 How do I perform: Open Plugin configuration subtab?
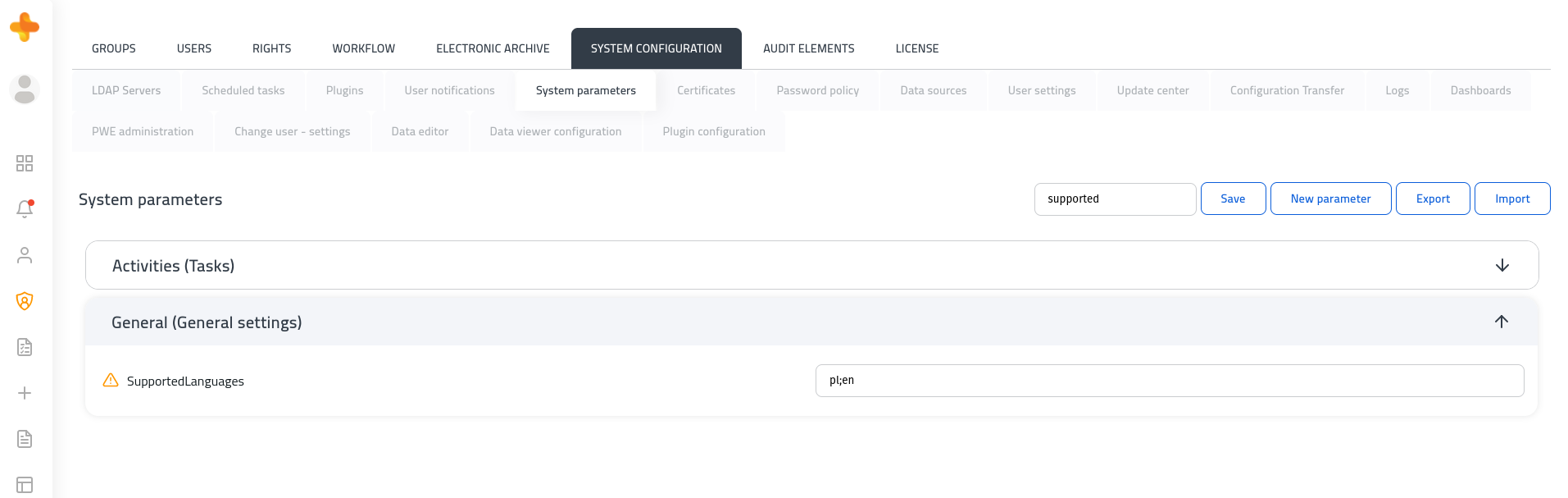714,131
